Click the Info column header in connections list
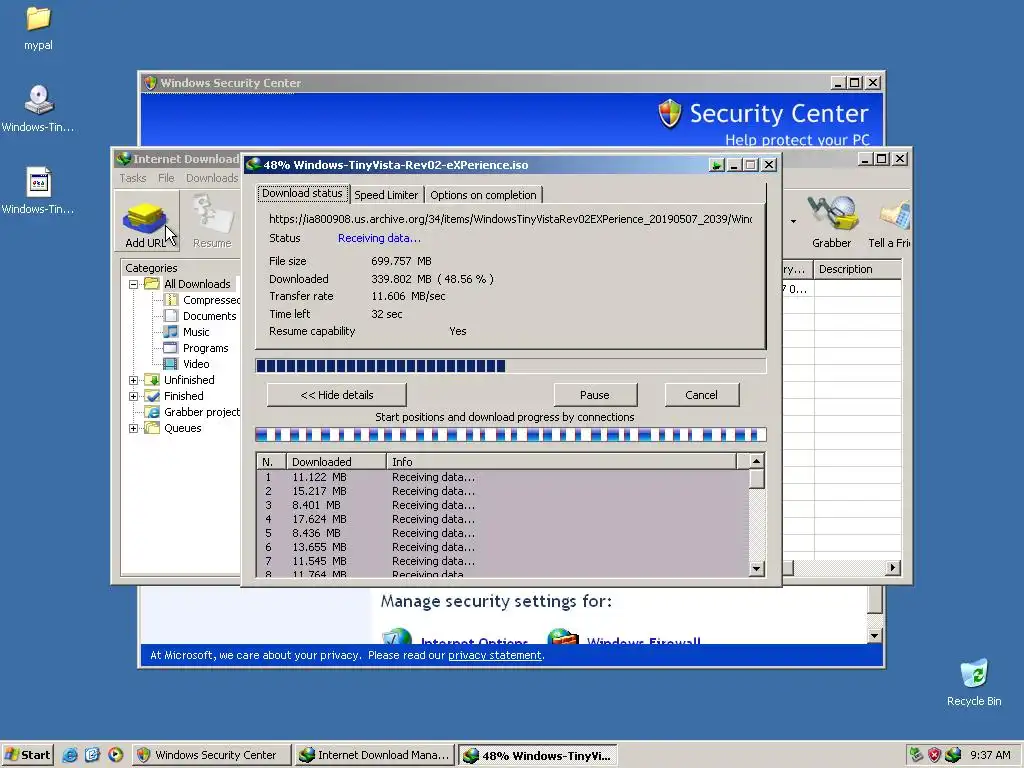1024x768 pixels. coord(561,462)
